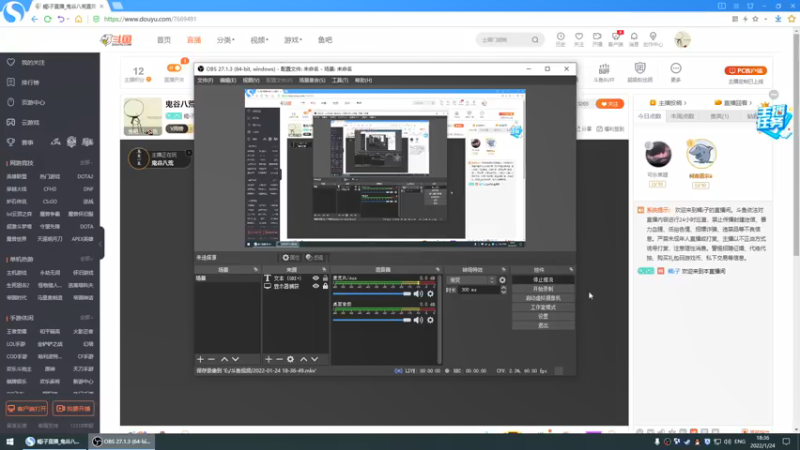The height and width of the screenshot is (450, 800).
Task: Click 开始录制 button in OBS controls
Action: (x=543, y=289)
